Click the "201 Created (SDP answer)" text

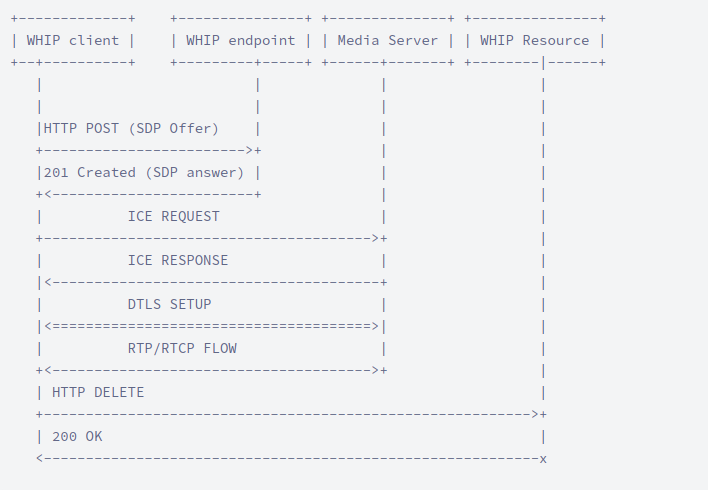pyautogui.click(x=144, y=172)
